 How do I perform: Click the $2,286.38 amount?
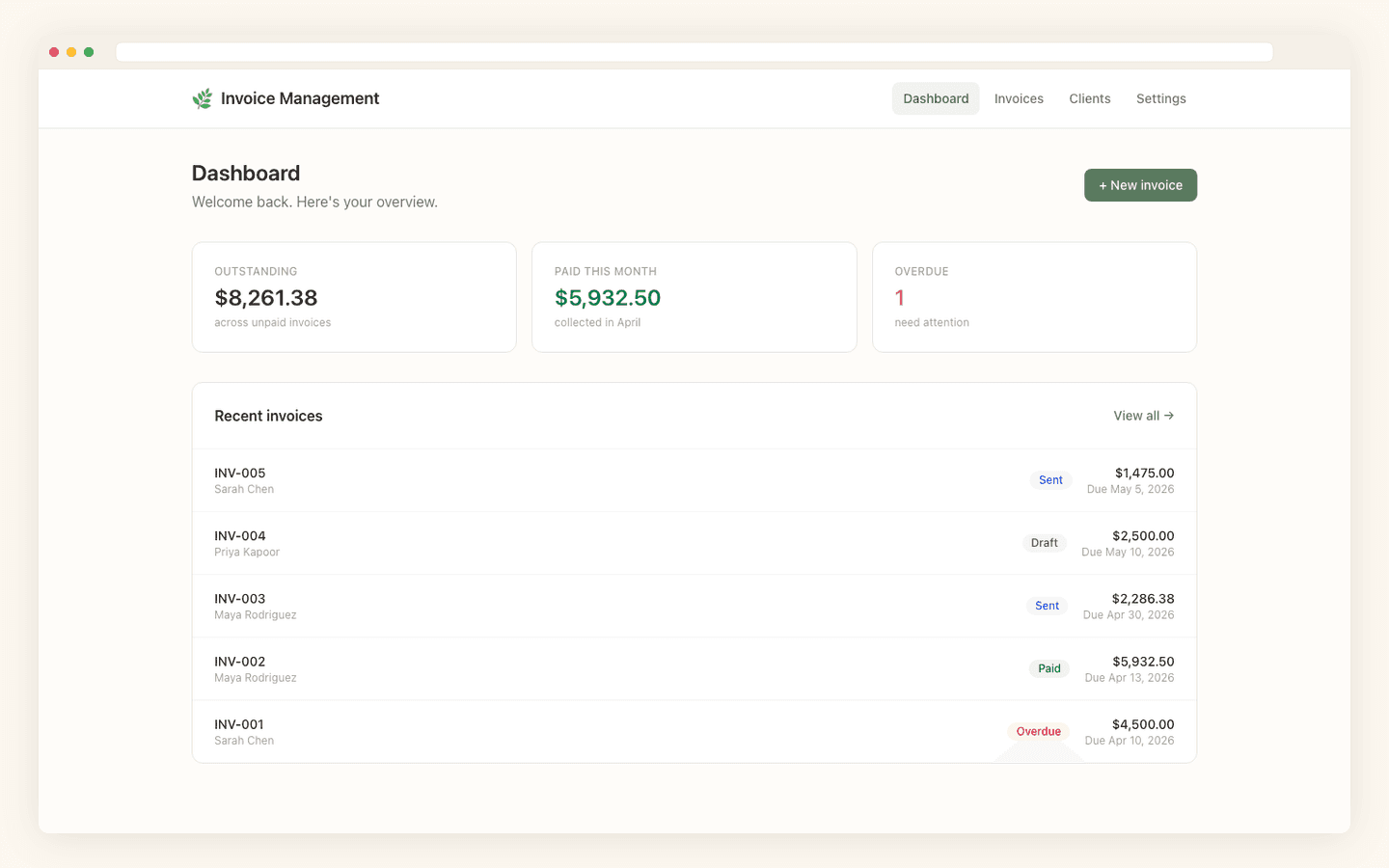click(1143, 598)
